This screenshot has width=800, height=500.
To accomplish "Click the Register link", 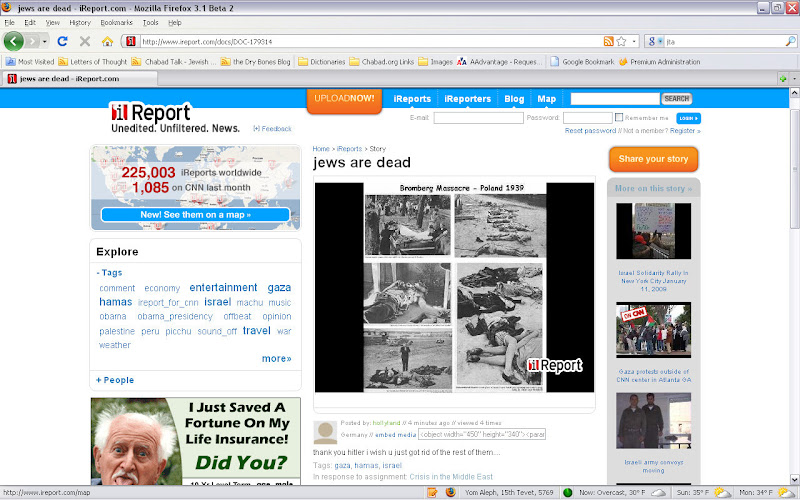I will tap(685, 131).
